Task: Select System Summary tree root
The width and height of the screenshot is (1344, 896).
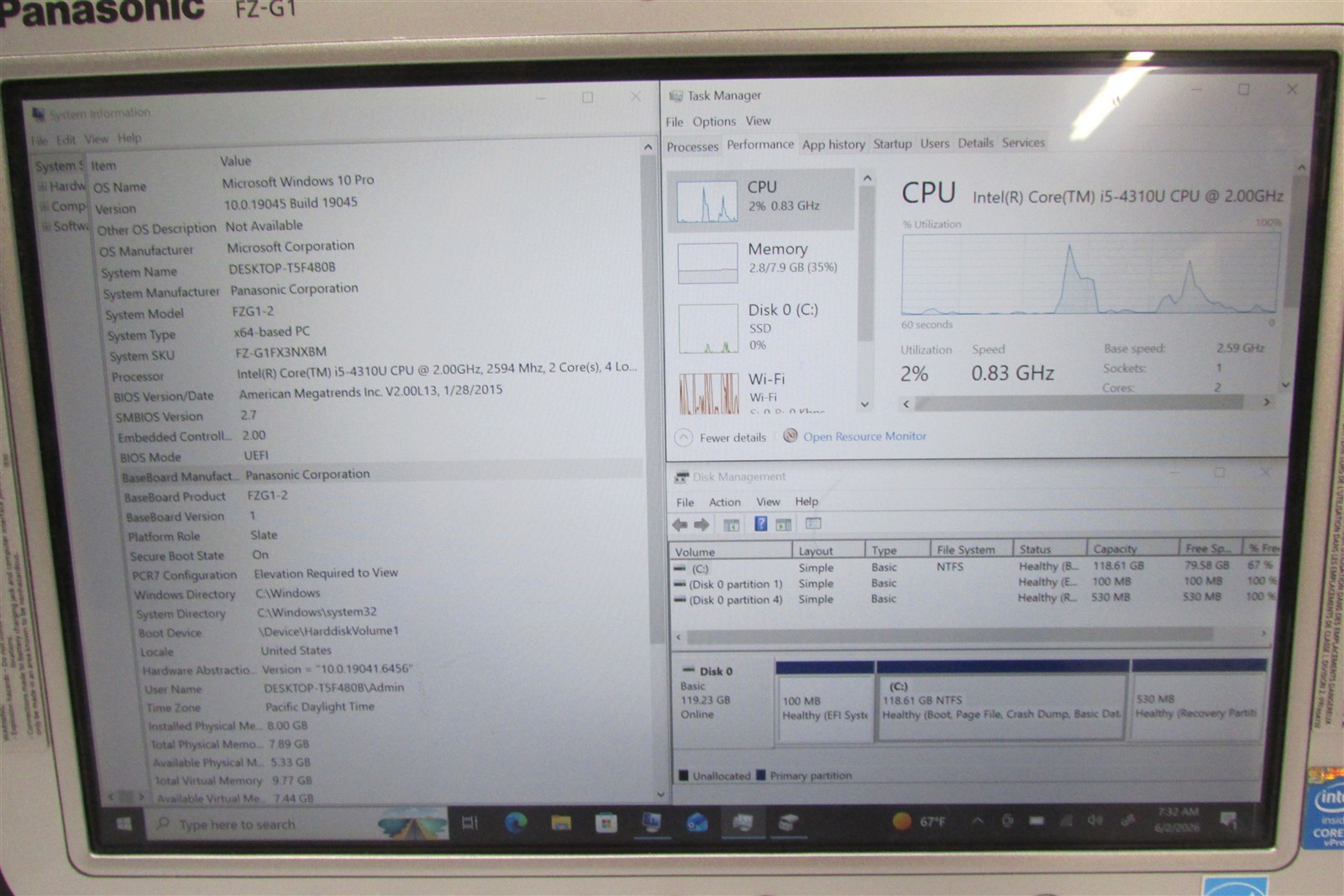Action: (x=59, y=166)
